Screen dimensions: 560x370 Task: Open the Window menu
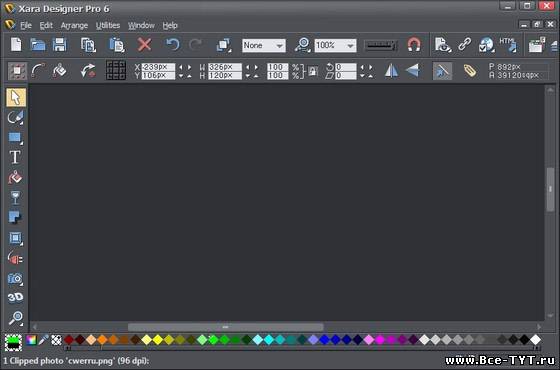pos(141,26)
